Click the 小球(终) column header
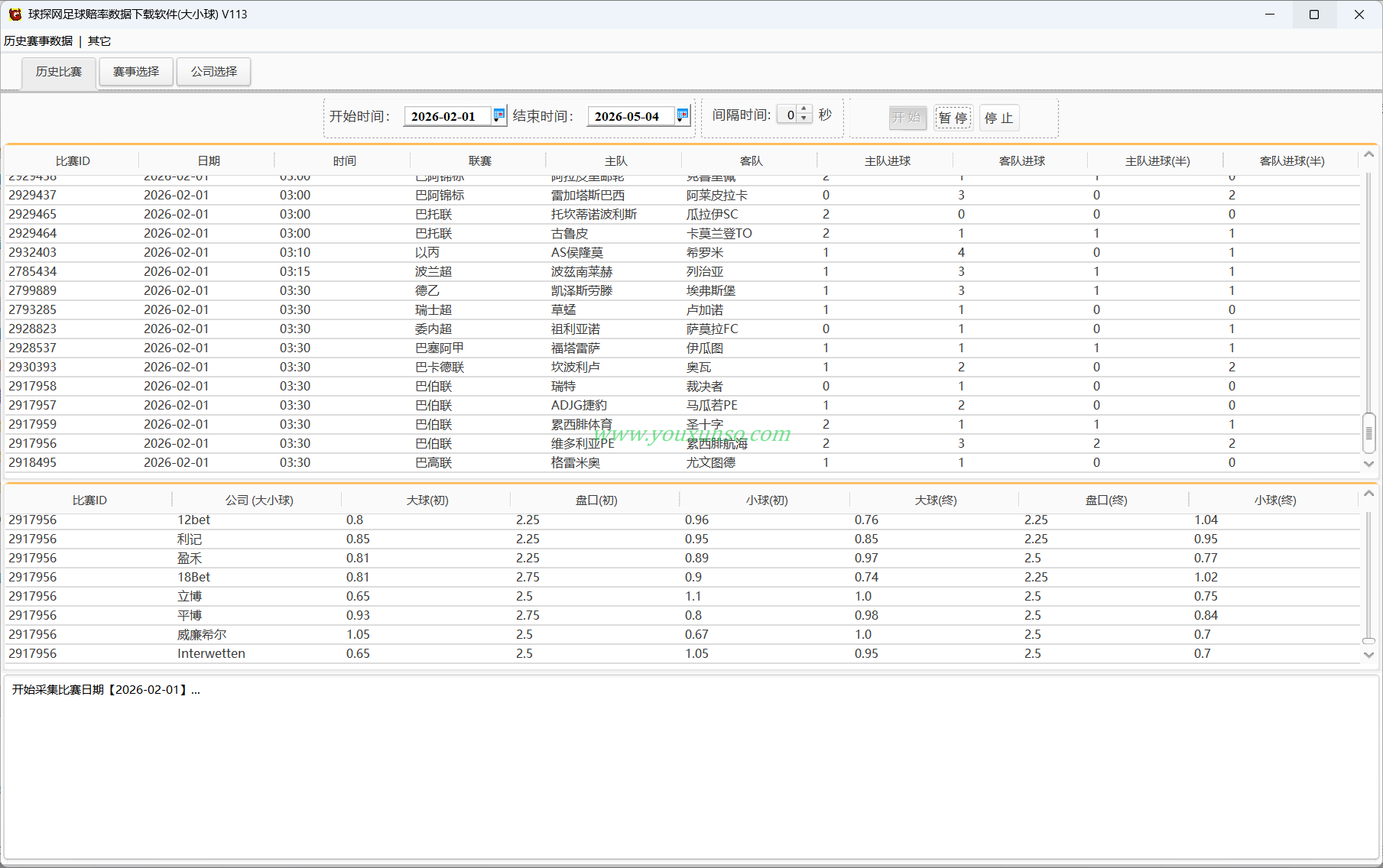Image resolution: width=1383 pixels, height=868 pixels. pyautogui.click(x=1275, y=500)
